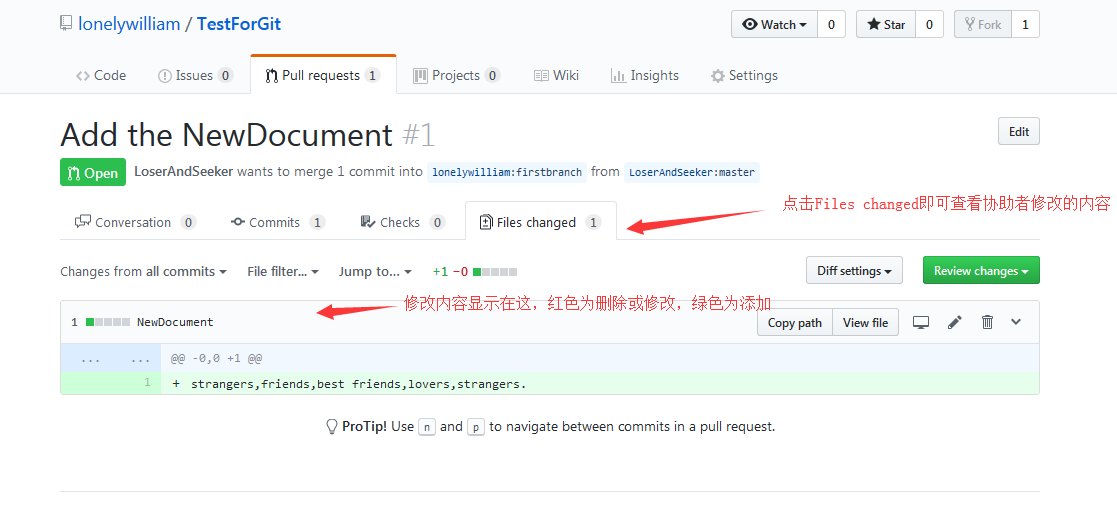
Task: Open the Projects tab
Action: (x=457, y=76)
